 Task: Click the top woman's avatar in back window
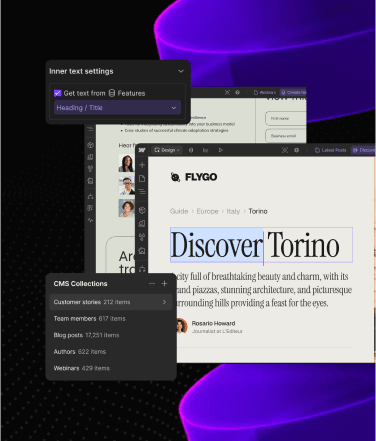tap(127, 163)
